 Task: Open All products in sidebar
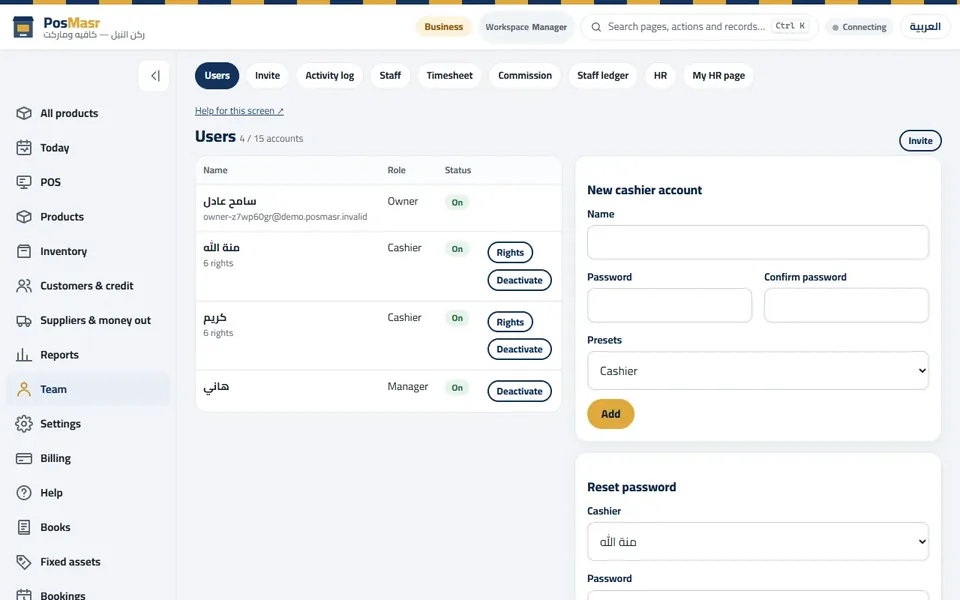pos(88,113)
